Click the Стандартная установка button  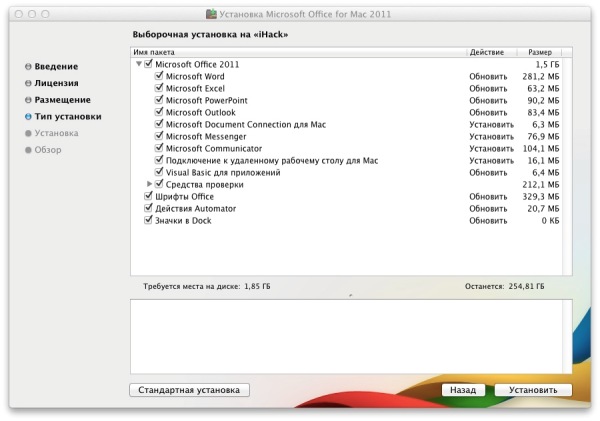pos(189,390)
